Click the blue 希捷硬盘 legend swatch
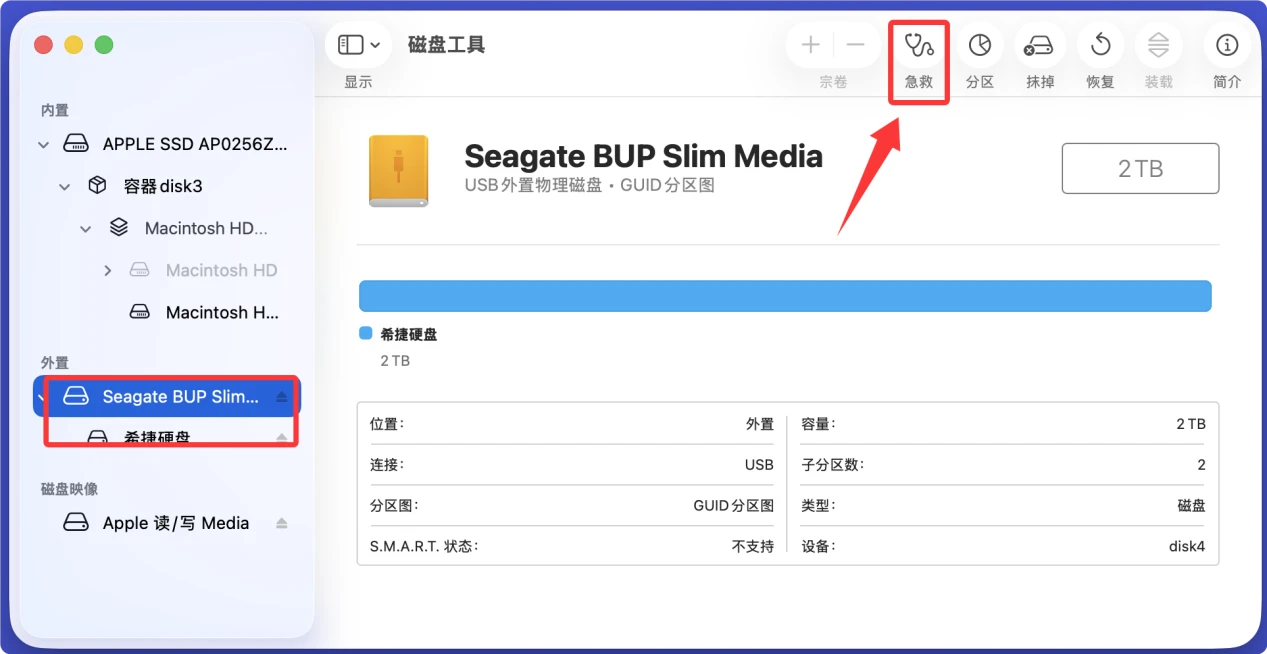 click(365, 335)
